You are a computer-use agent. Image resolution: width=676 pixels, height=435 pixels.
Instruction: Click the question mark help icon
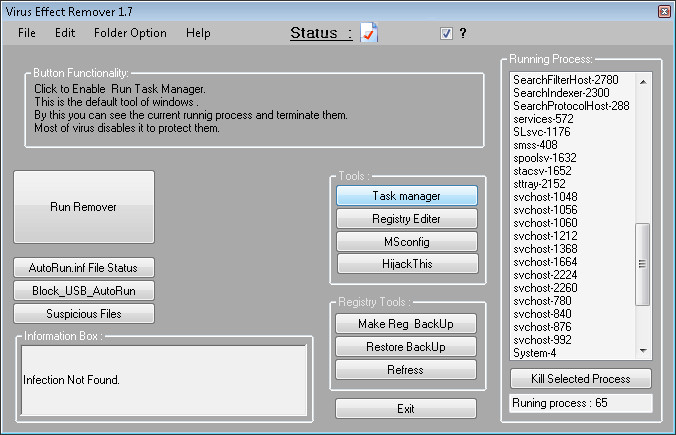click(x=463, y=33)
